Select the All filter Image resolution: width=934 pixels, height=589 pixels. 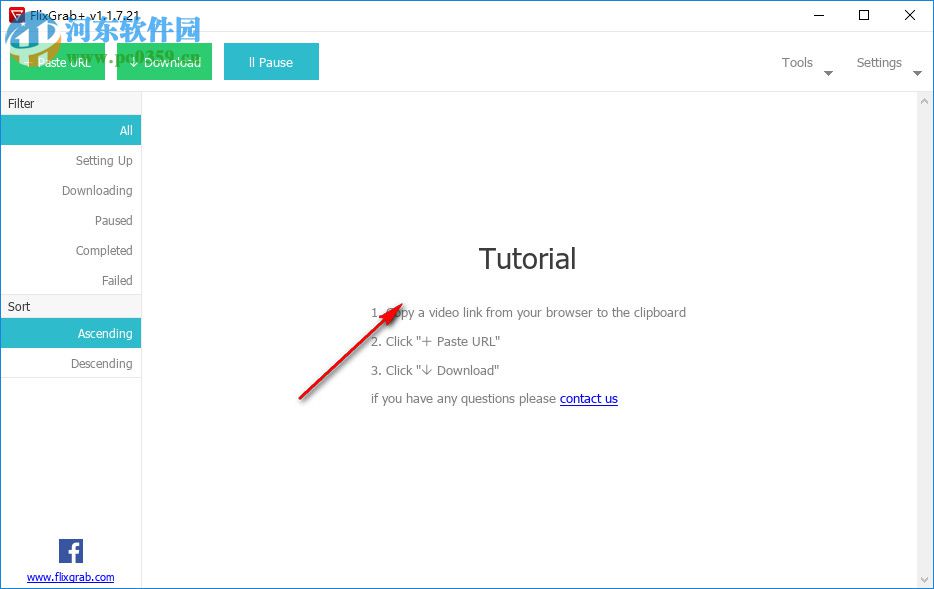click(71, 130)
